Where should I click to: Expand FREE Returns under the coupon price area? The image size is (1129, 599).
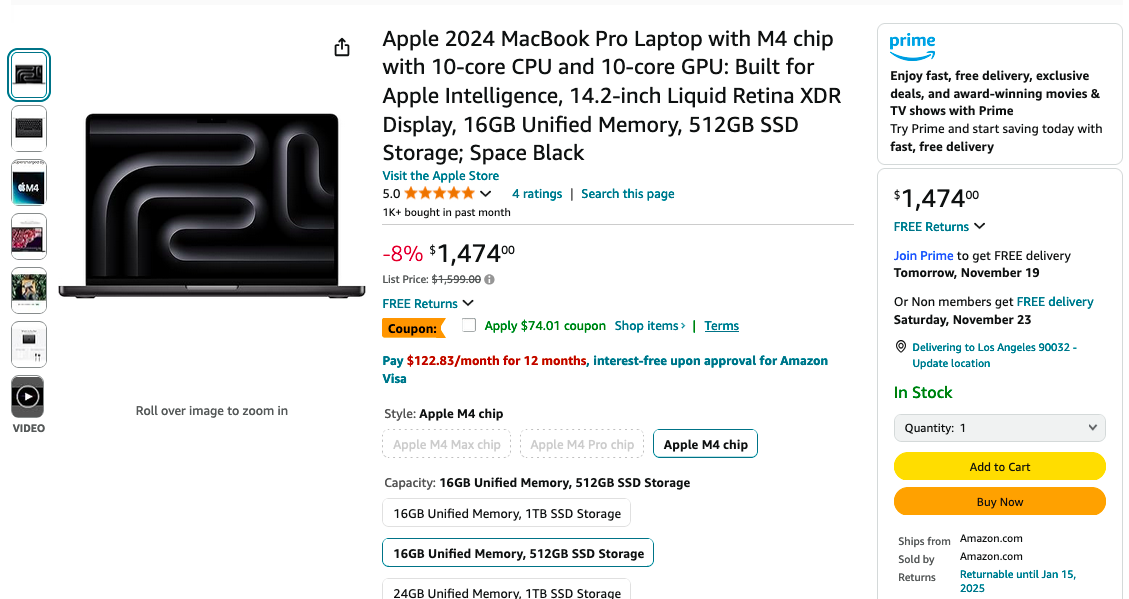(x=428, y=303)
